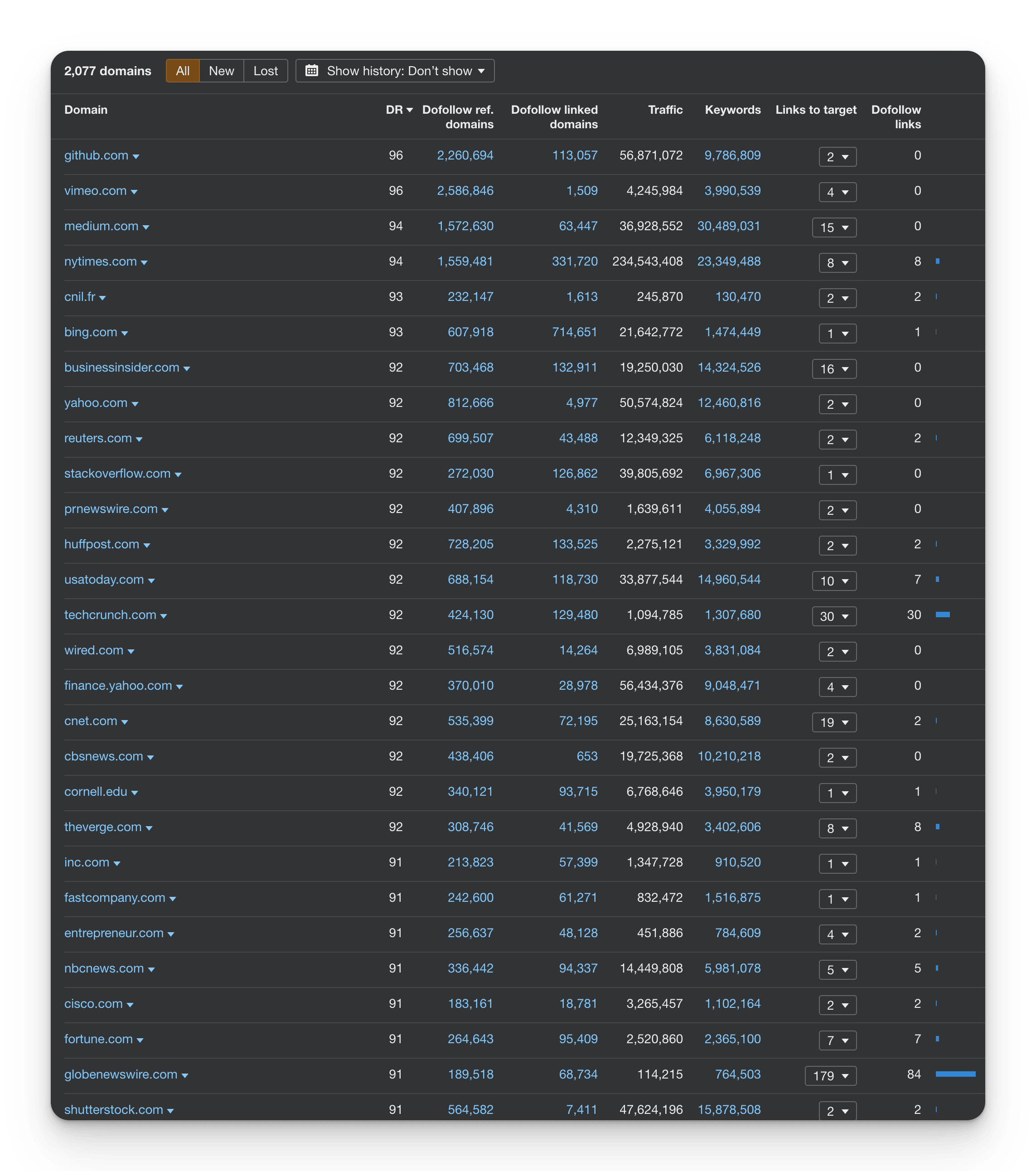Screen dimensions: 1036x1171
Task: Open the caret menu next to bing.com
Action: point(124,334)
